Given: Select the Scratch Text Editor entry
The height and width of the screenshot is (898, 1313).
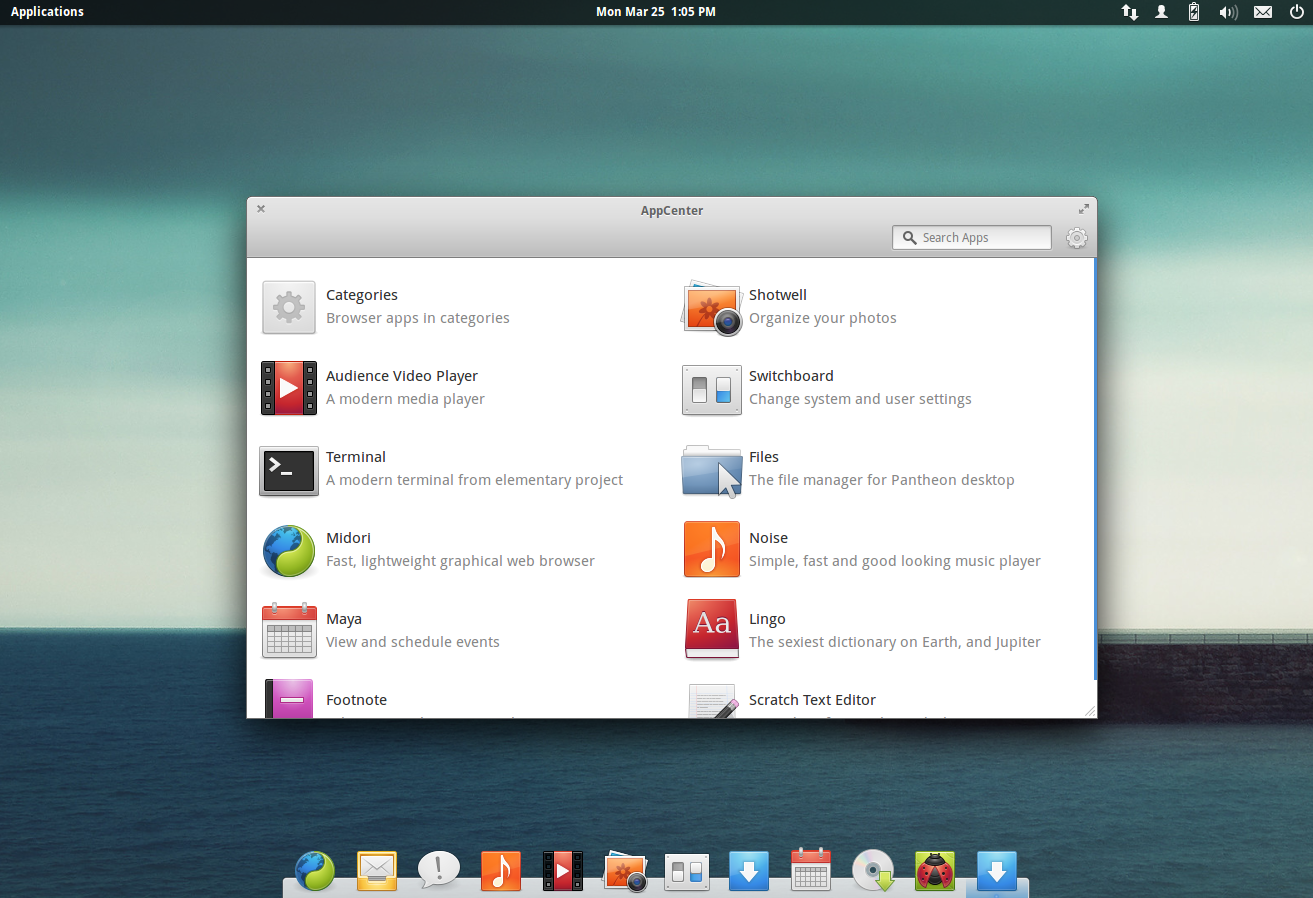Looking at the screenshot, I should [x=812, y=700].
